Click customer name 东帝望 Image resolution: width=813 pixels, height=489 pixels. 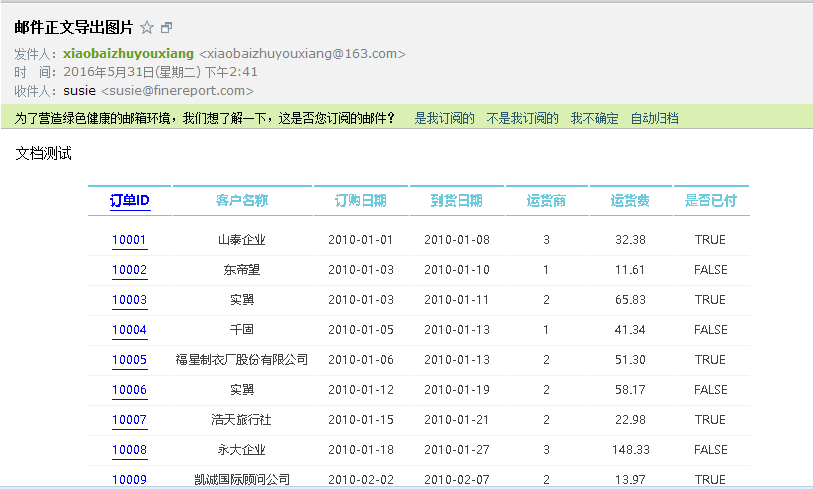click(242, 270)
